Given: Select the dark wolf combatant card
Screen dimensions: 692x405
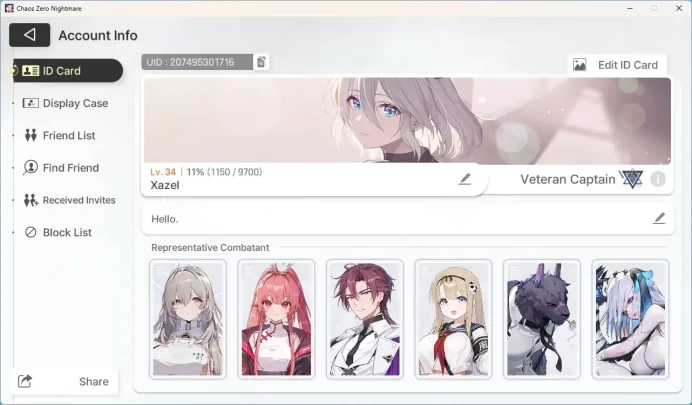Looking at the screenshot, I should [542, 319].
